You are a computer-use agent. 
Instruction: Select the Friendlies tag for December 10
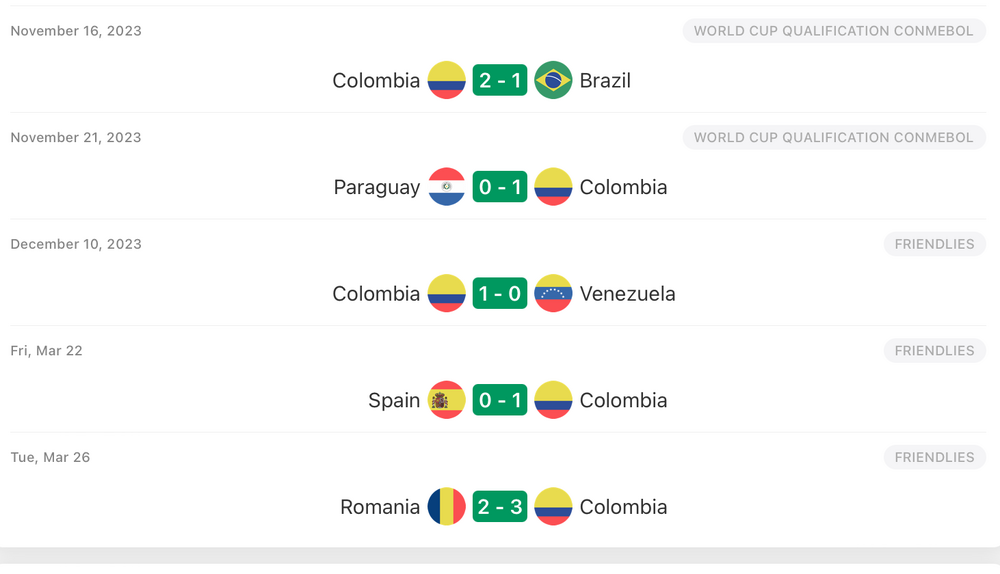pyautogui.click(x=934, y=244)
